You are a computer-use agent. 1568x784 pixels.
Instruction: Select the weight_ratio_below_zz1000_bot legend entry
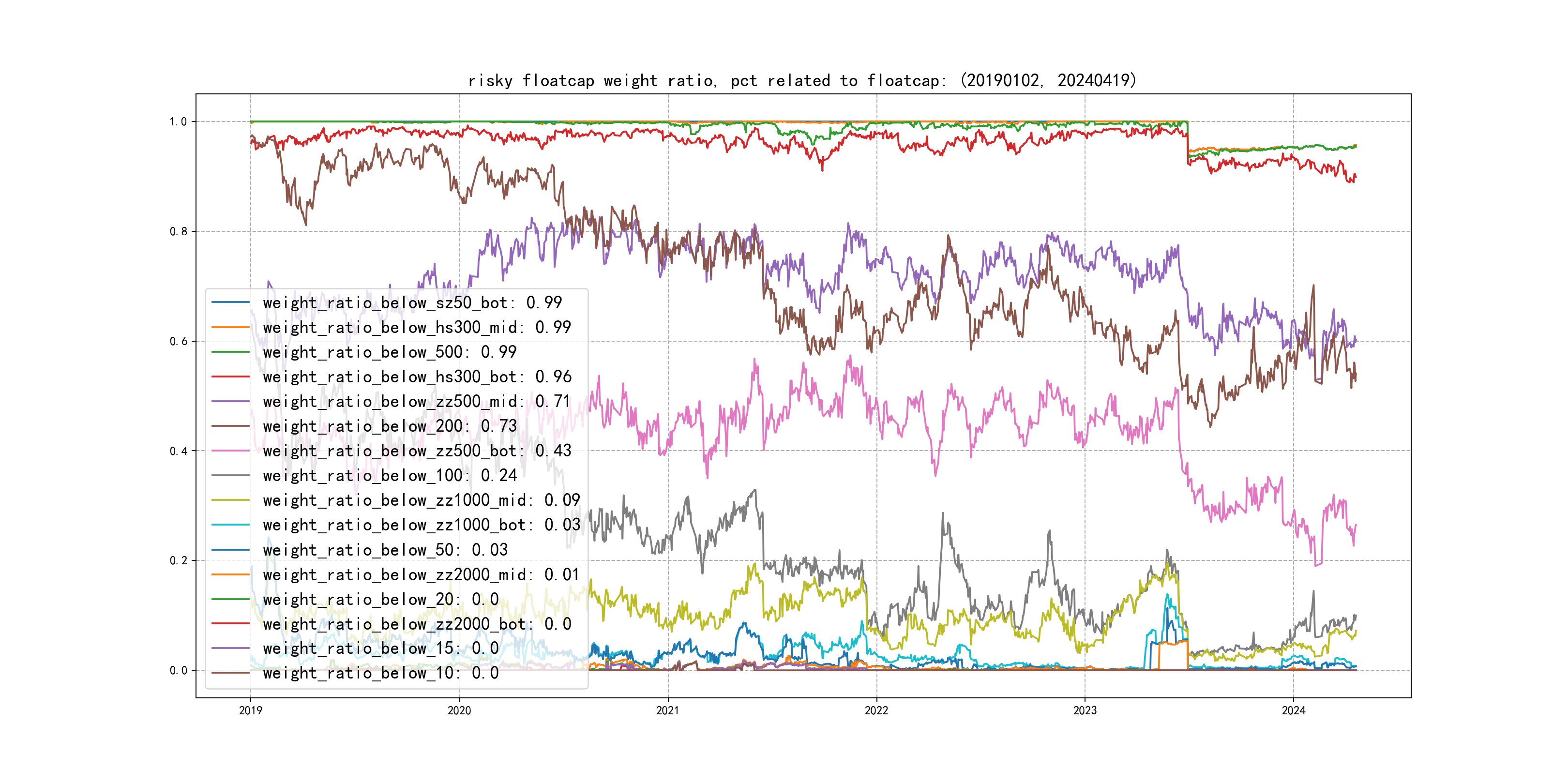click(421, 525)
